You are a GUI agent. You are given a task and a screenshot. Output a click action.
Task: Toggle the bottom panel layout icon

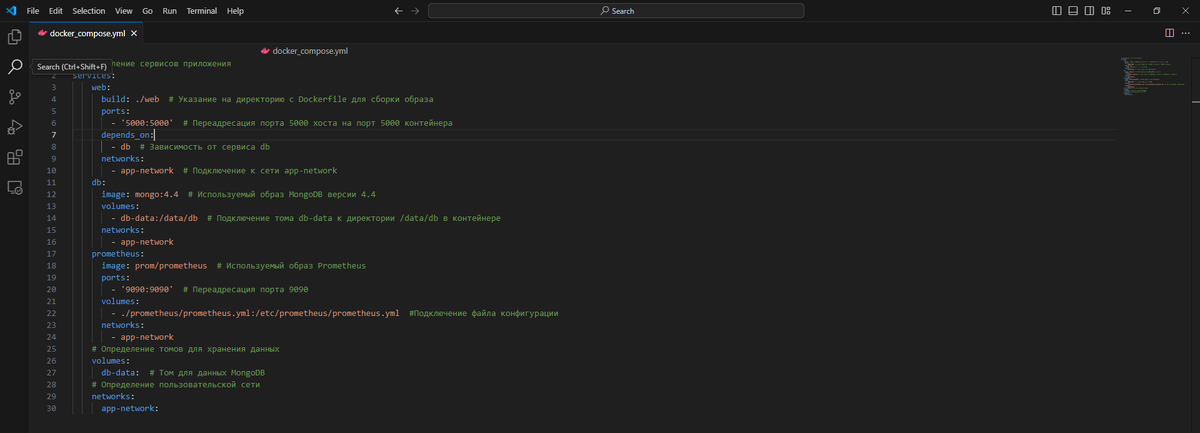pyautogui.click(x=1074, y=10)
